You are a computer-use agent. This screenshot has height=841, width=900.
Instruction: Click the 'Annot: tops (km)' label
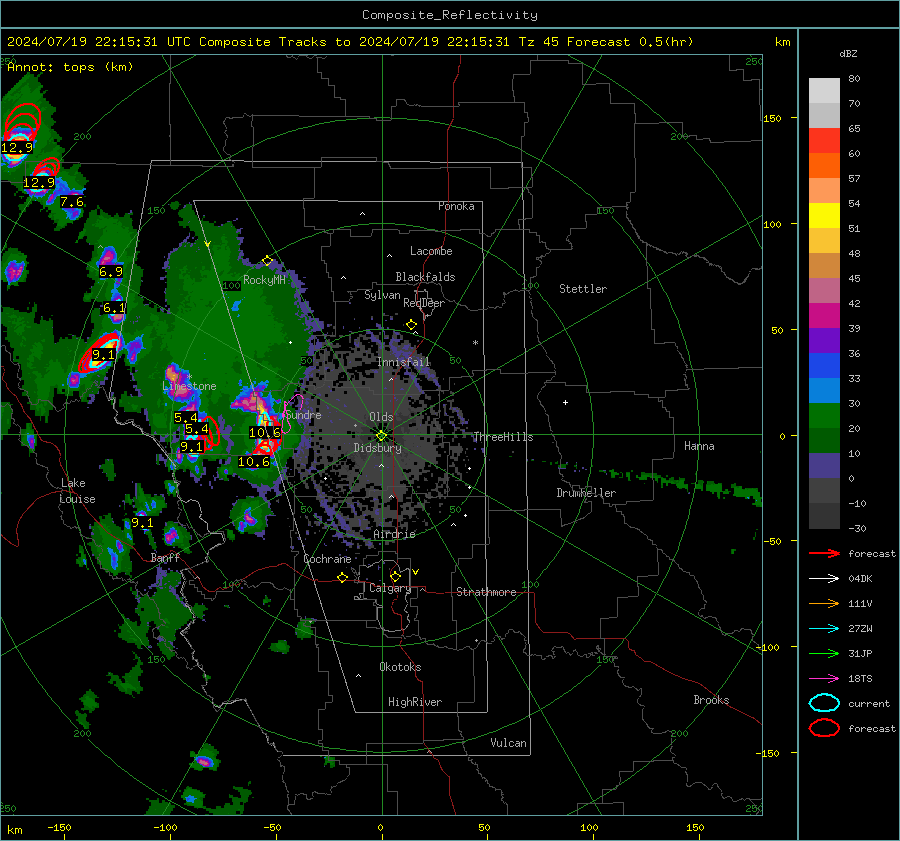(x=70, y=67)
